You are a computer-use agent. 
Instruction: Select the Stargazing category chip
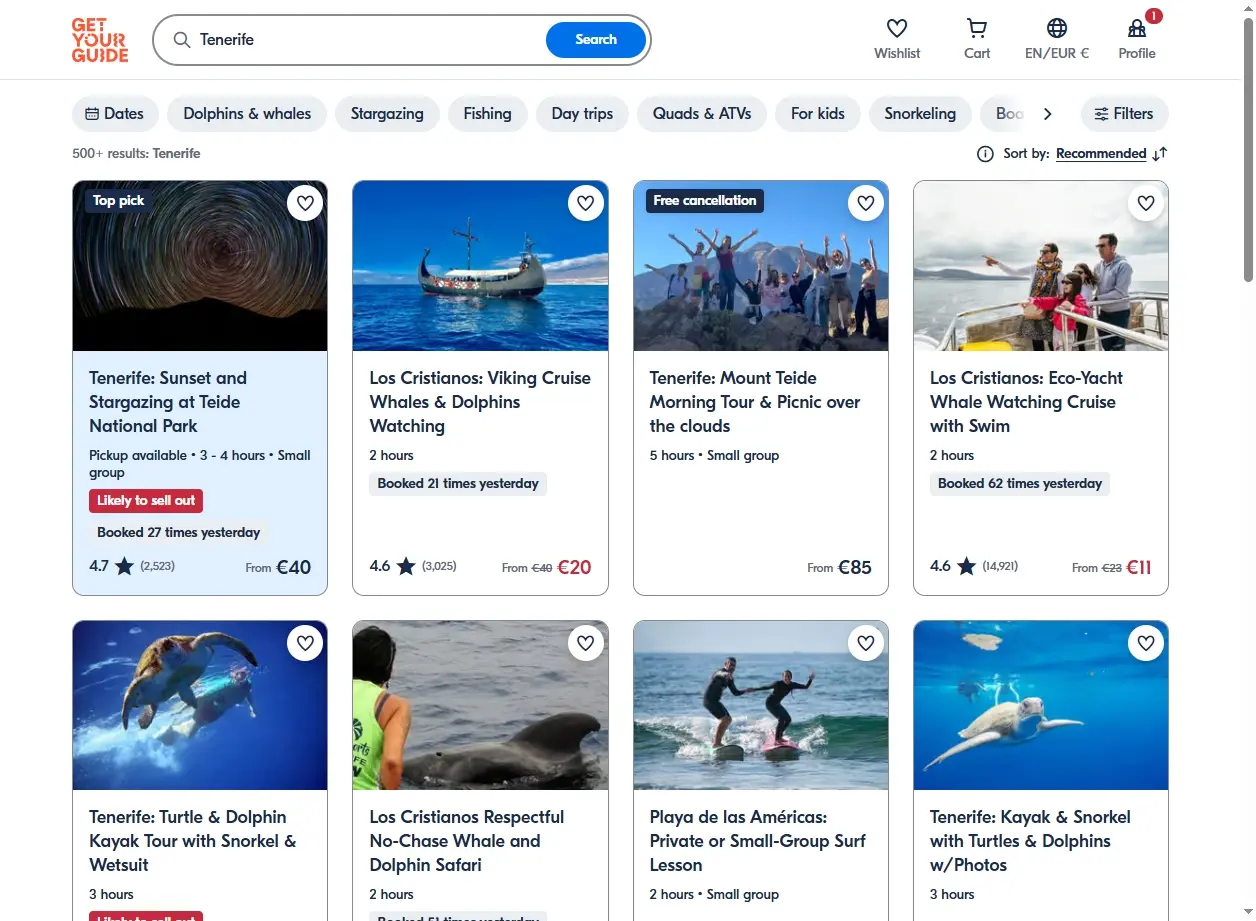click(x=387, y=114)
